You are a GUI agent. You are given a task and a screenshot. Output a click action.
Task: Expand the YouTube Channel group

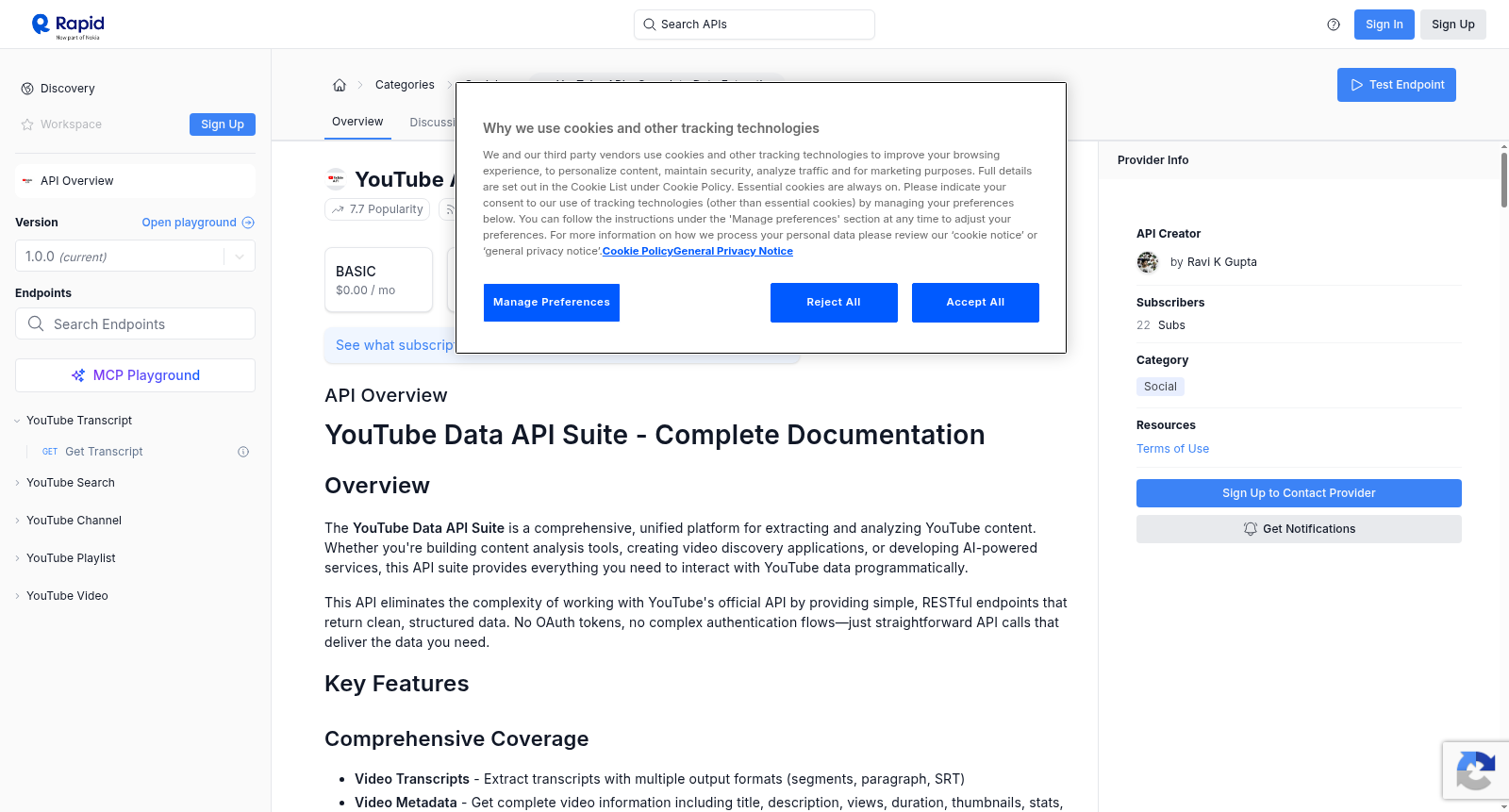[17, 521]
